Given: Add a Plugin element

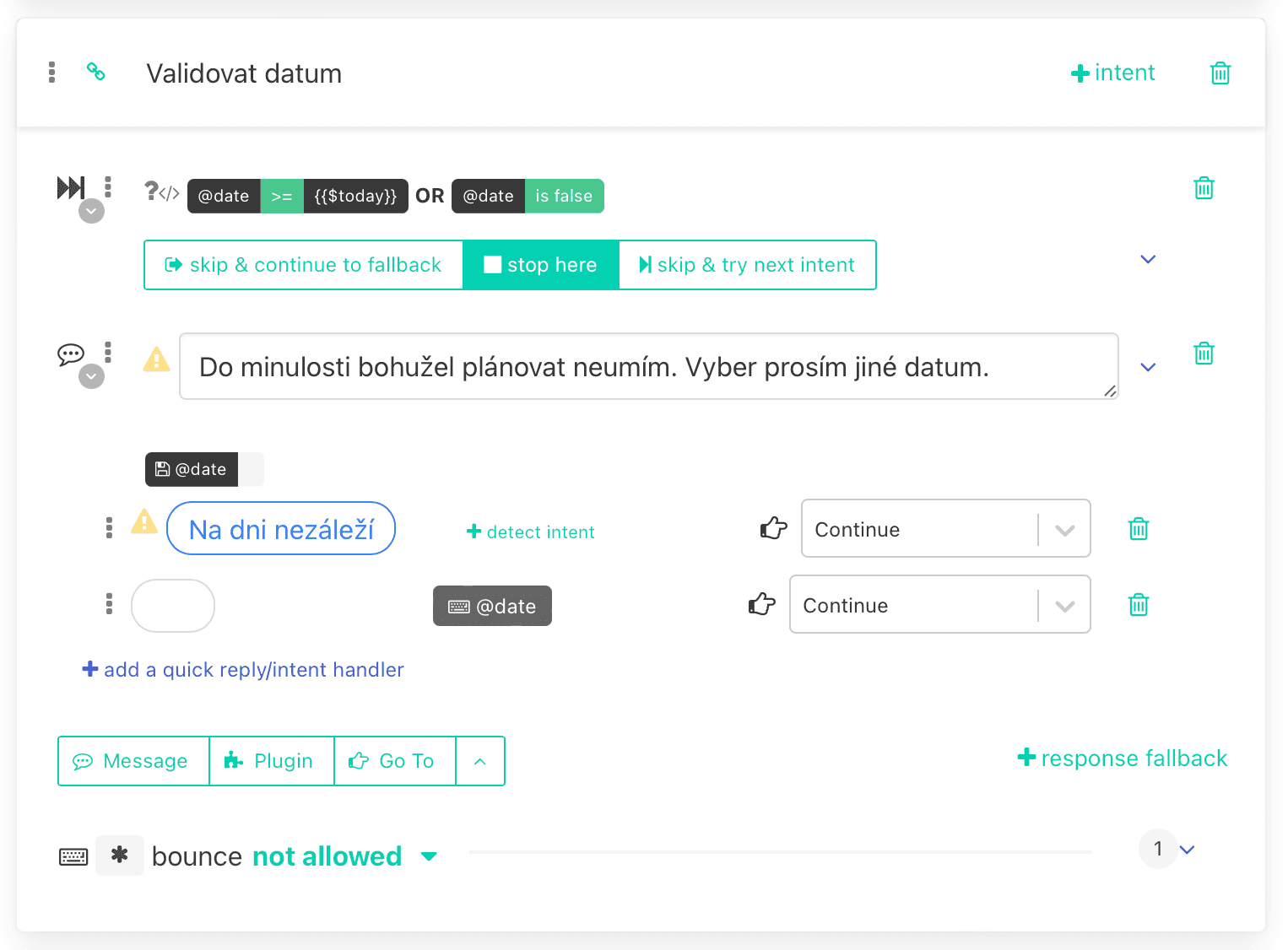Looking at the screenshot, I should (272, 761).
